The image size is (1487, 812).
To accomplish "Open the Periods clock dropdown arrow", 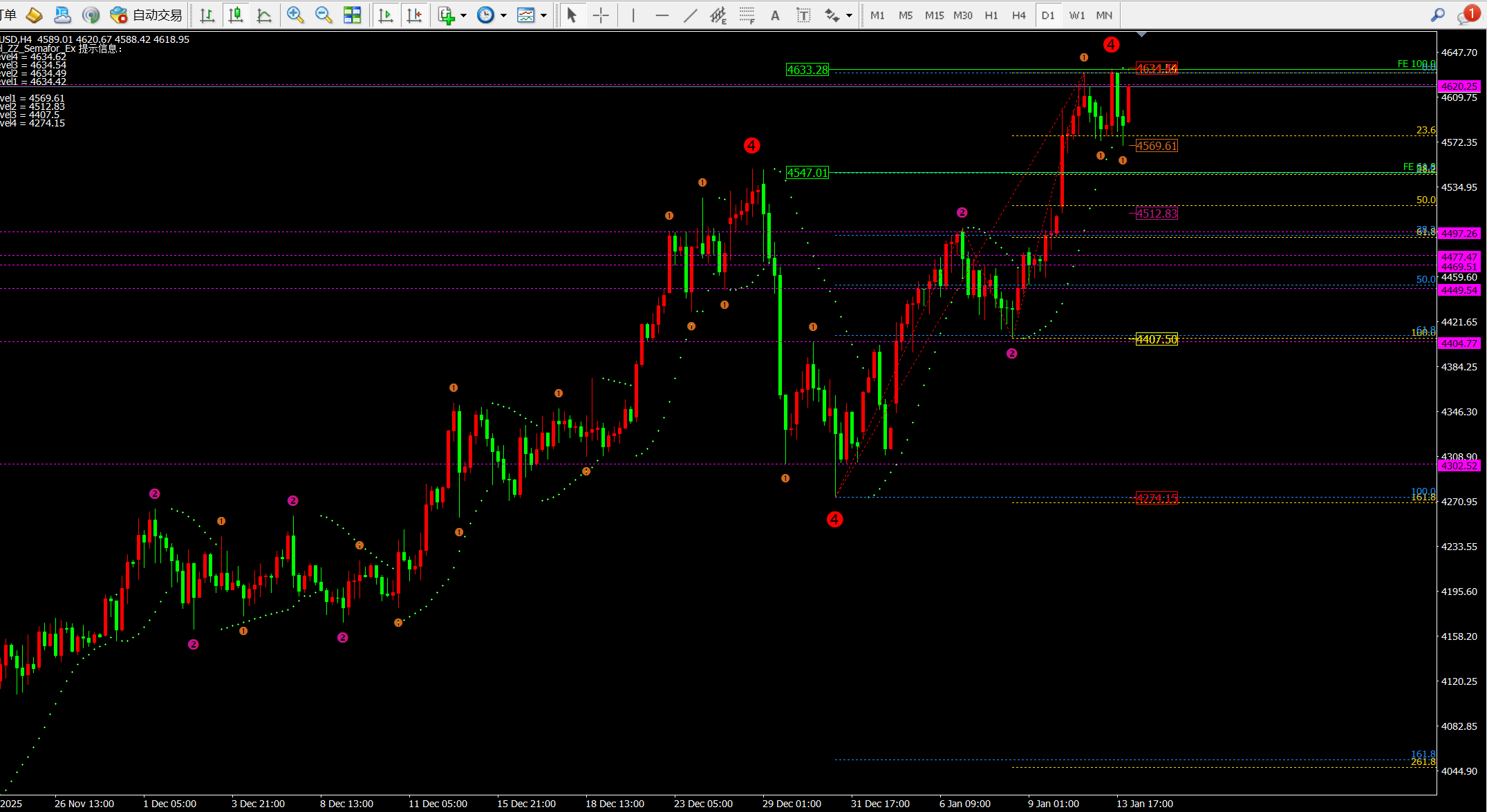I will click(503, 15).
